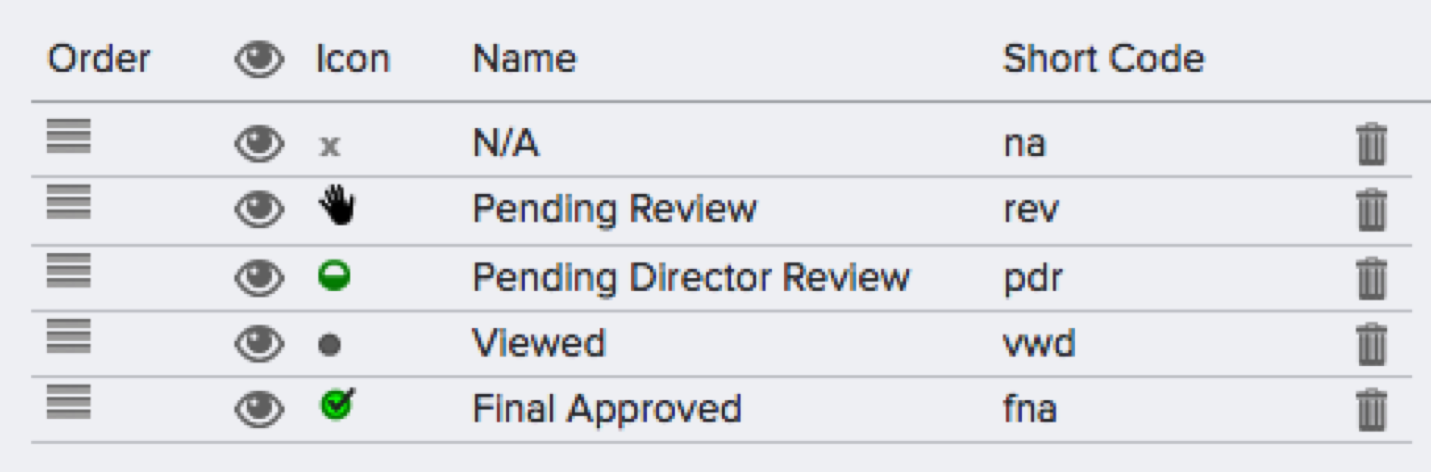The width and height of the screenshot is (1431, 472).
Task: Remove the Viewed status with trash icon
Action: (1371, 344)
